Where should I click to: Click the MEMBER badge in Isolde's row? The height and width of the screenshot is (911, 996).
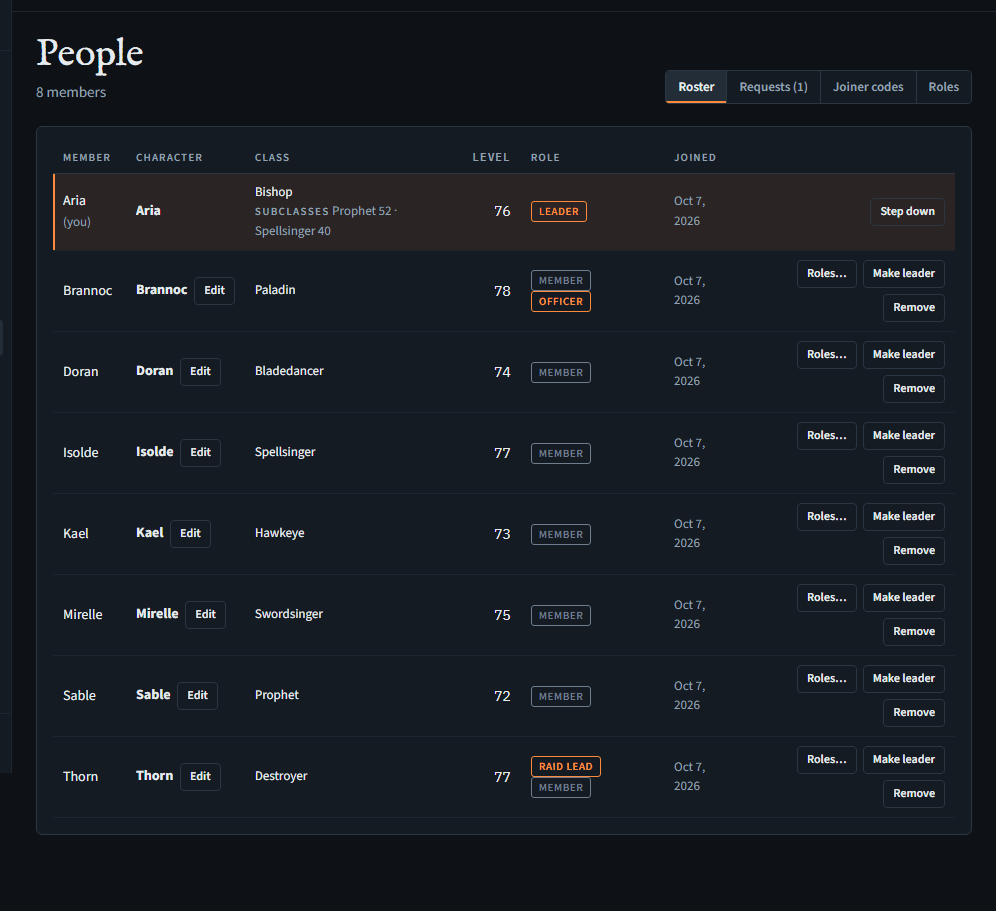560,454
